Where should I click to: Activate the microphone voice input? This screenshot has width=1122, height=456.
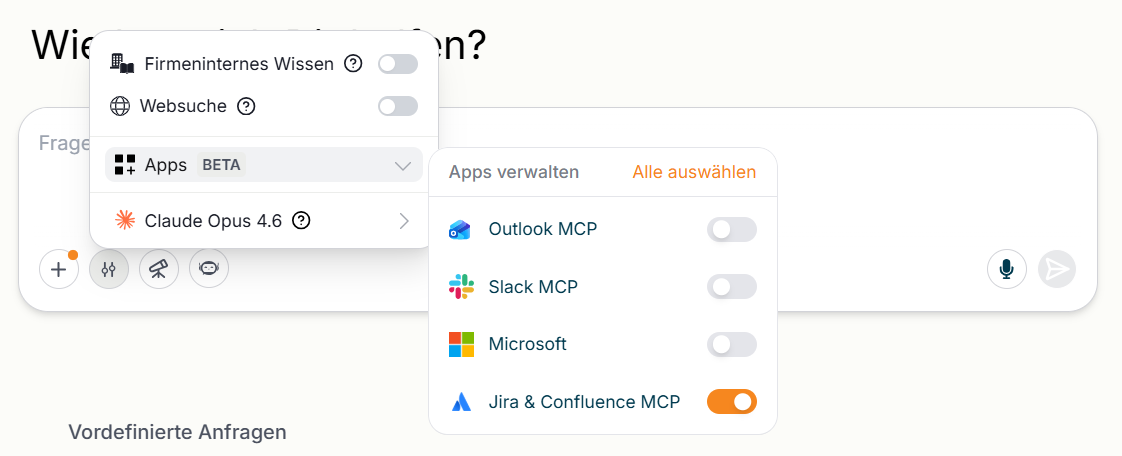[x=1007, y=269]
